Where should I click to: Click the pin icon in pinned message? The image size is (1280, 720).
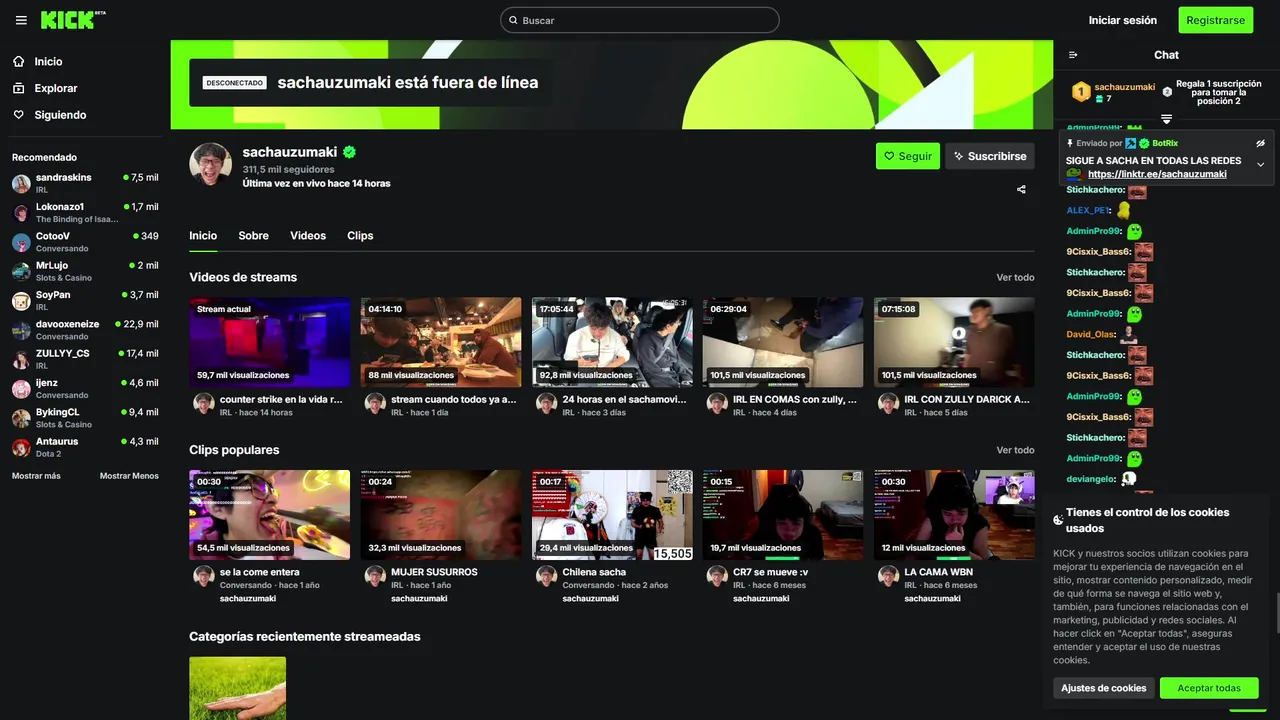(1070, 143)
